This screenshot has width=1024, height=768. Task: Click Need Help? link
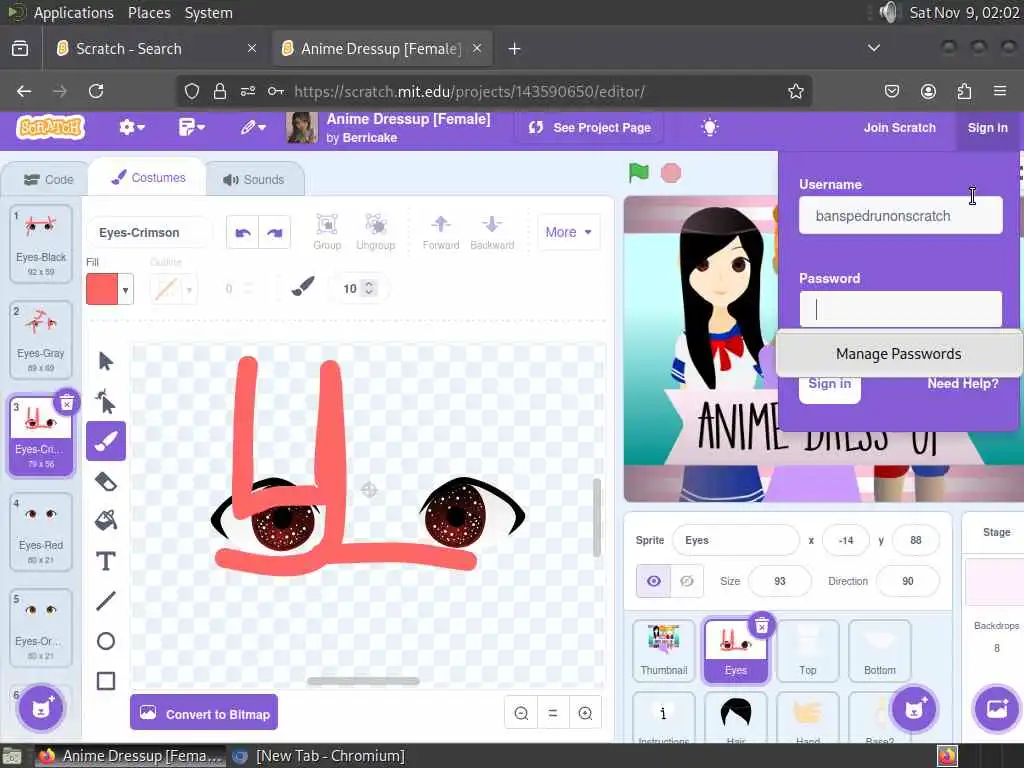coord(963,383)
